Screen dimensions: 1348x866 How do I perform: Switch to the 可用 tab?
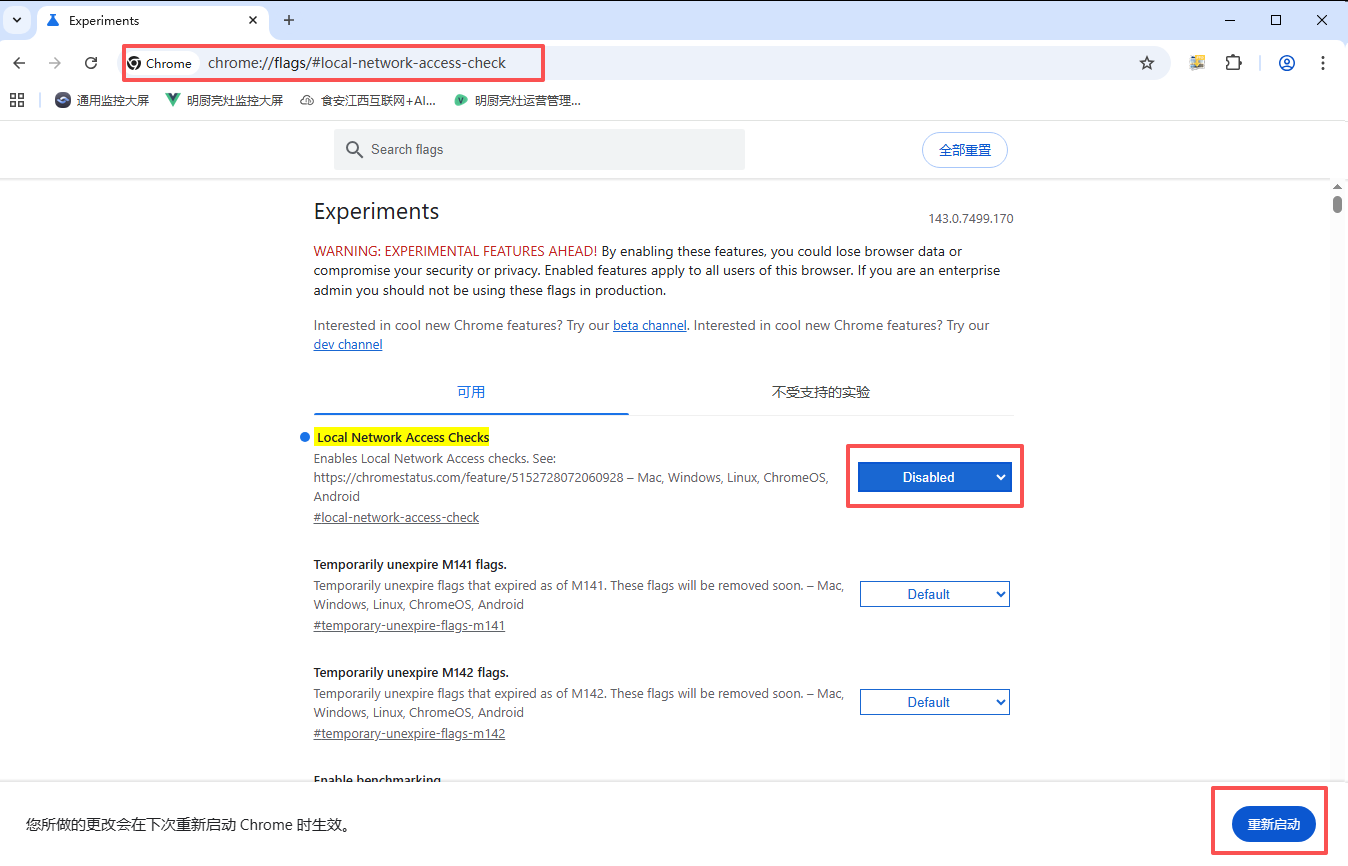tap(471, 392)
